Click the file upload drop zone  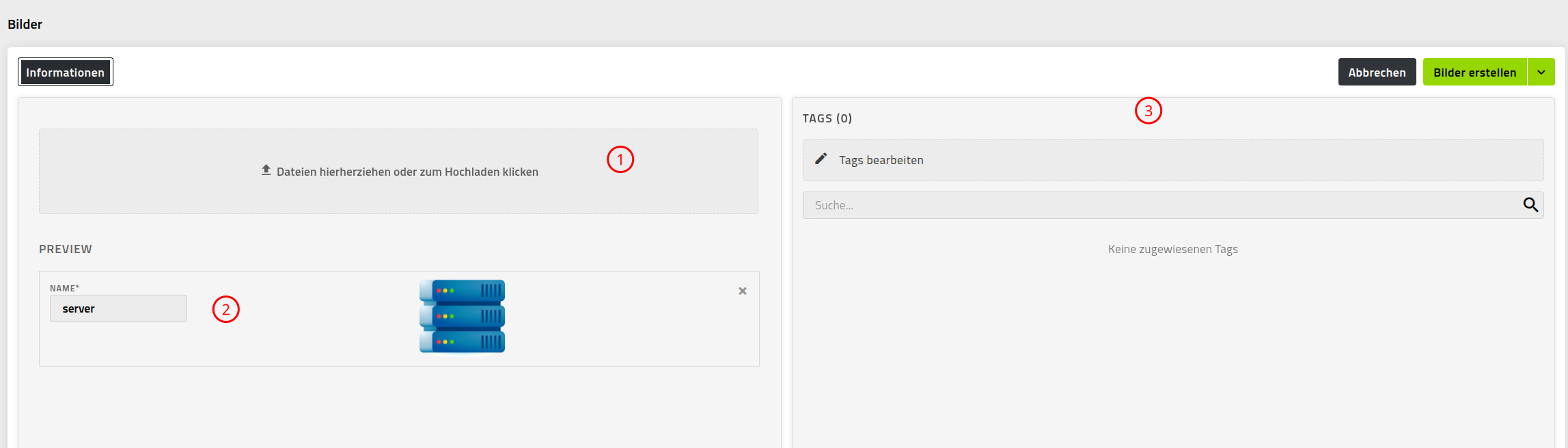tap(398, 171)
